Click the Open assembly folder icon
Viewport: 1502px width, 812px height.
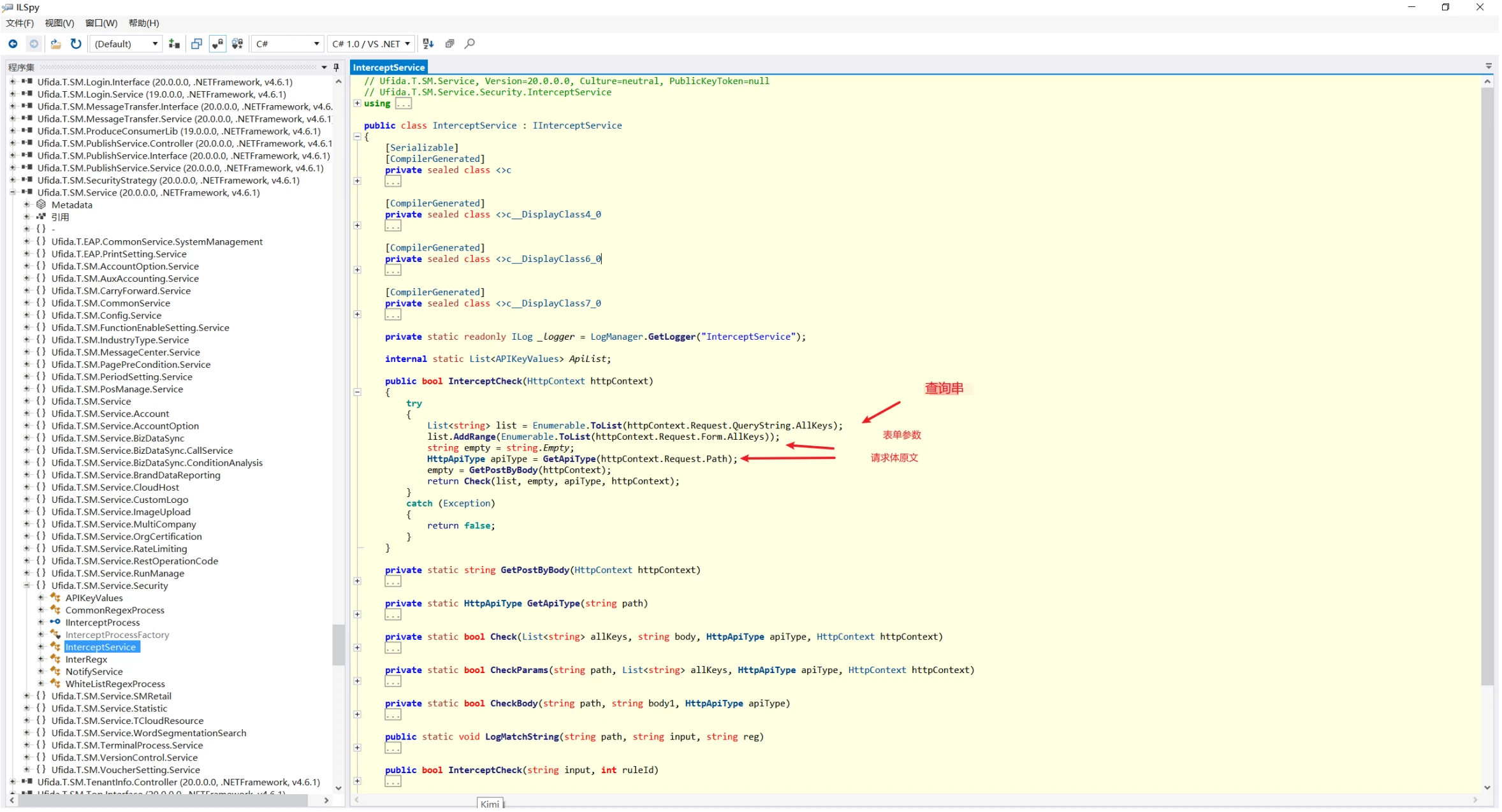(x=55, y=44)
